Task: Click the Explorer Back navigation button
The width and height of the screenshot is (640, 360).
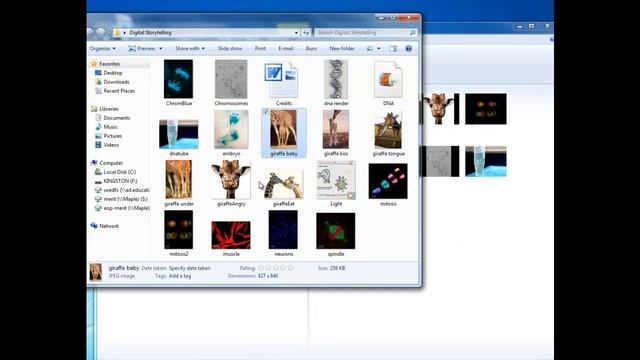Action: coord(91,33)
